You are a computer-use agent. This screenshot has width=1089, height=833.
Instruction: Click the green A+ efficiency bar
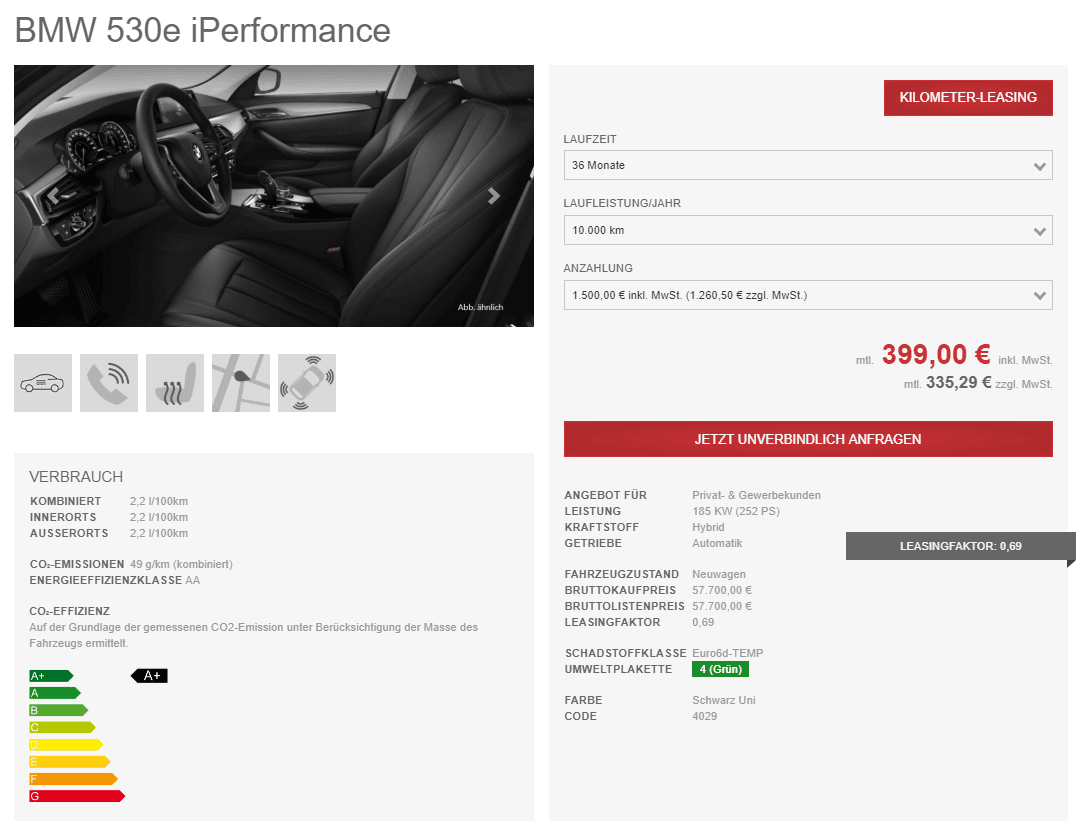(51, 676)
